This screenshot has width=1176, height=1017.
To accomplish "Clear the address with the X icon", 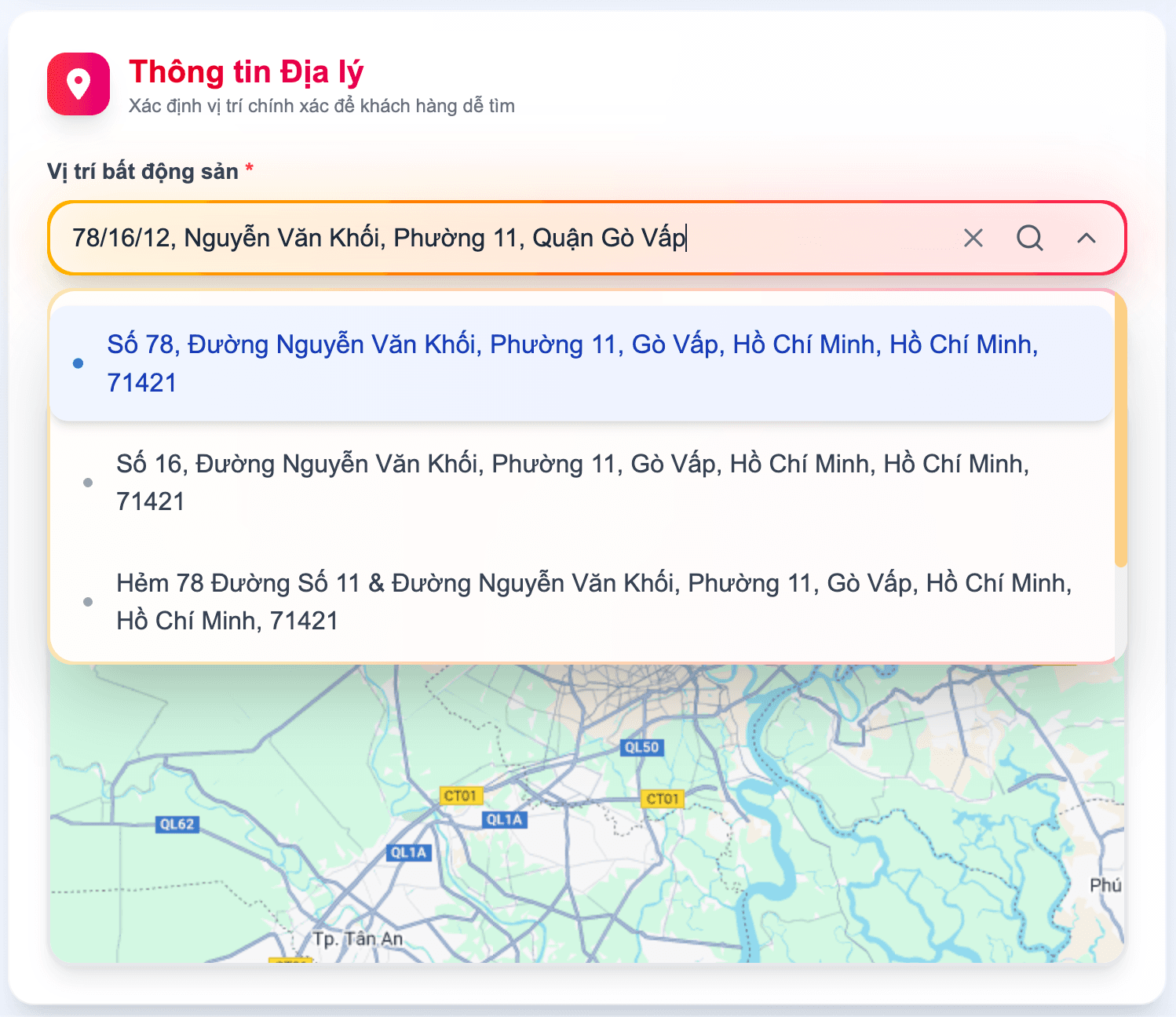I will tap(973, 238).
